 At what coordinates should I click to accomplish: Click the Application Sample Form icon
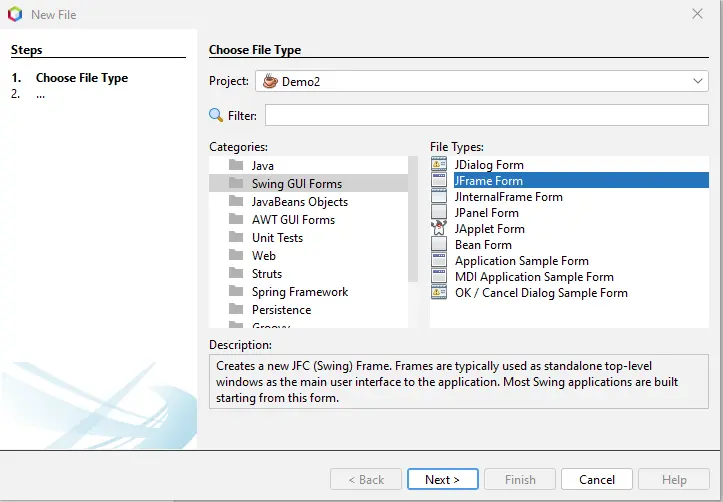pyautogui.click(x=439, y=260)
